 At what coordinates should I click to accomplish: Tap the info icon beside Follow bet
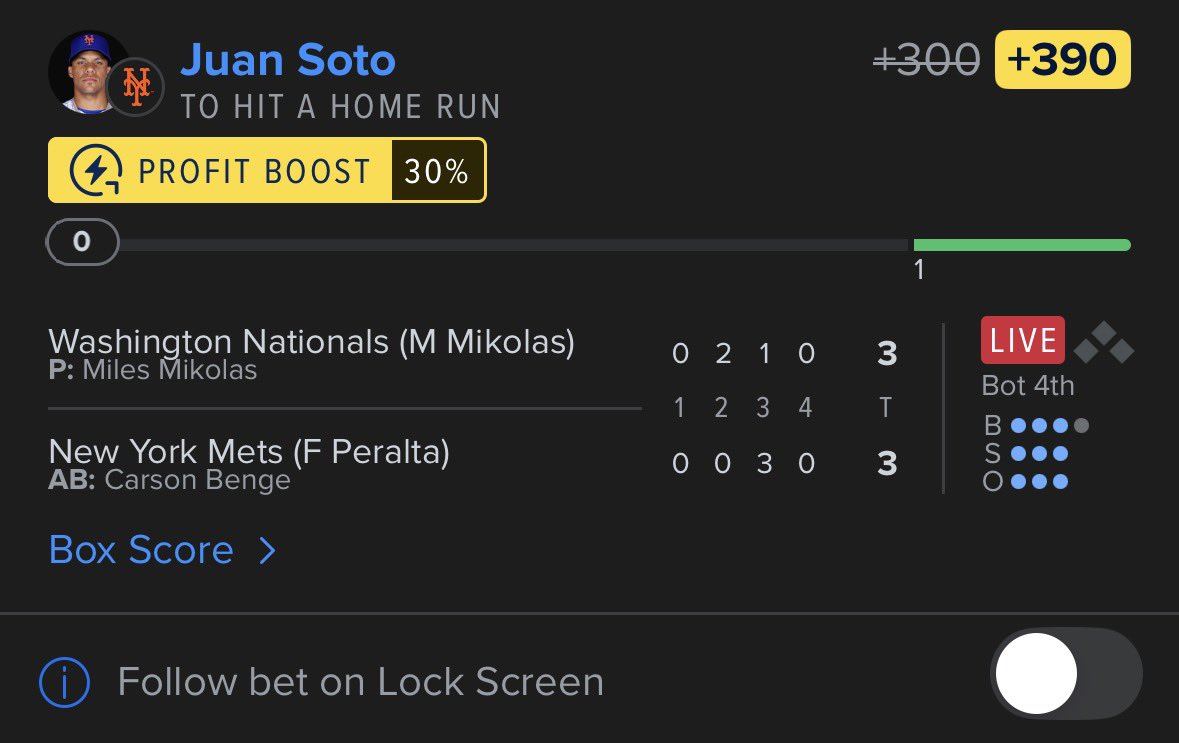(65, 683)
